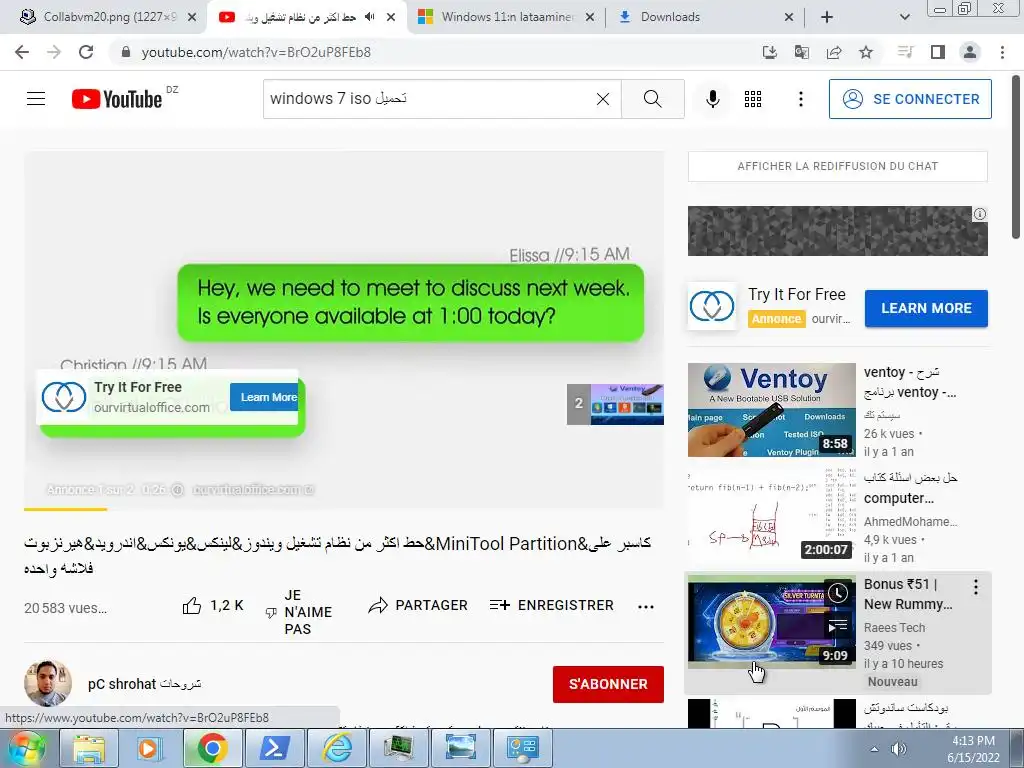Open more actions ellipsis under video

point(646,607)
